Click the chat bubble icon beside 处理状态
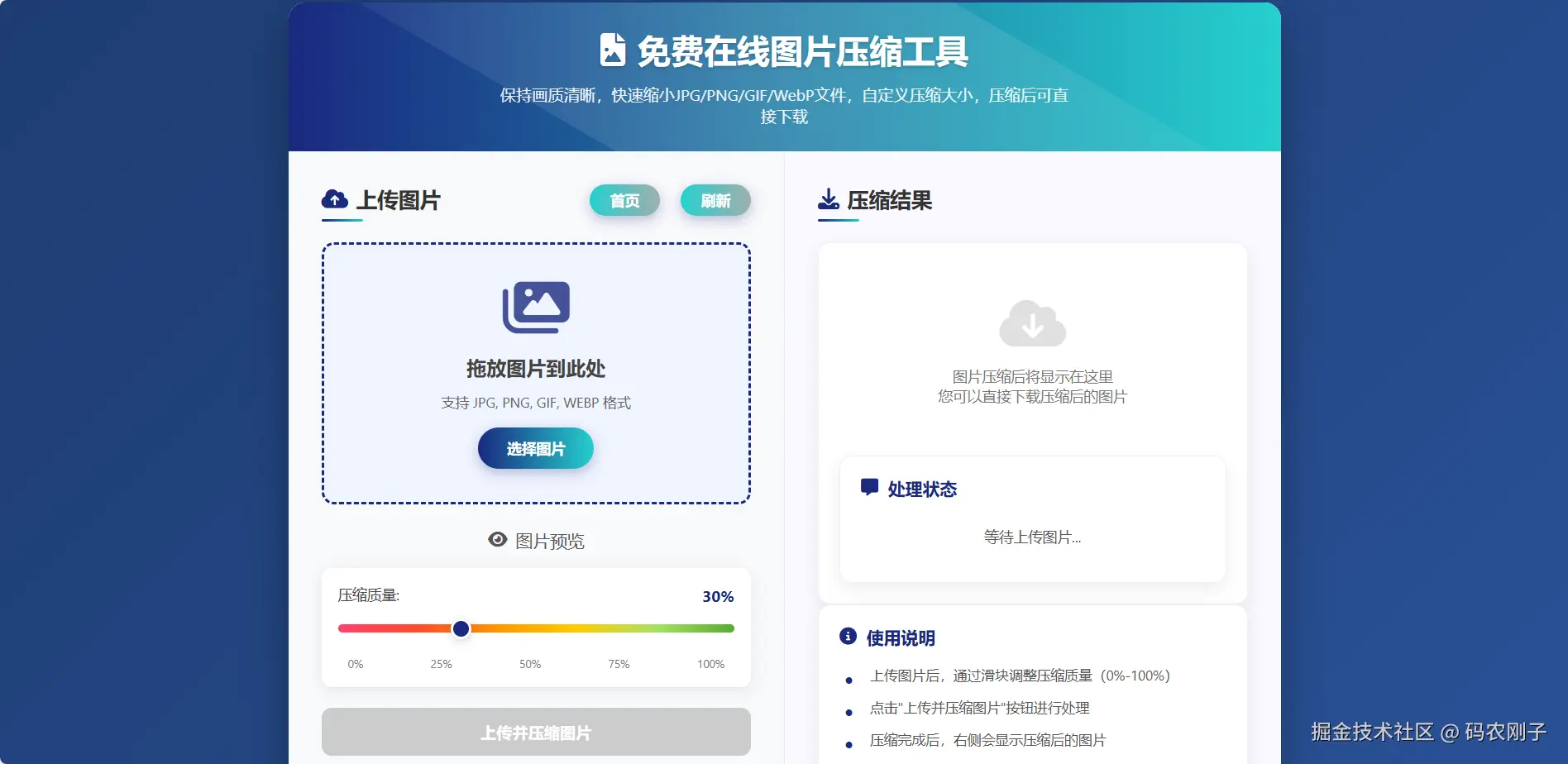The height and width of the screenshot is (764, 1568). coord(869,487)
